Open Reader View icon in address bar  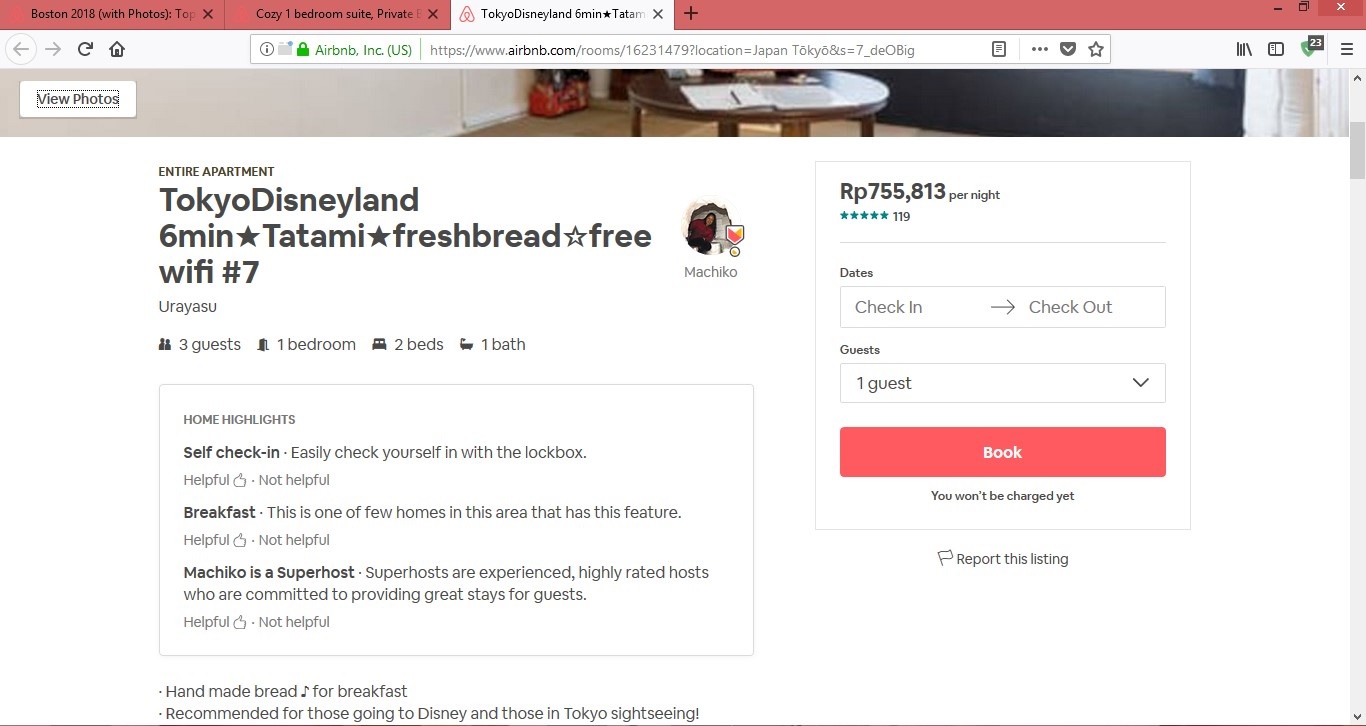point(998,49)
